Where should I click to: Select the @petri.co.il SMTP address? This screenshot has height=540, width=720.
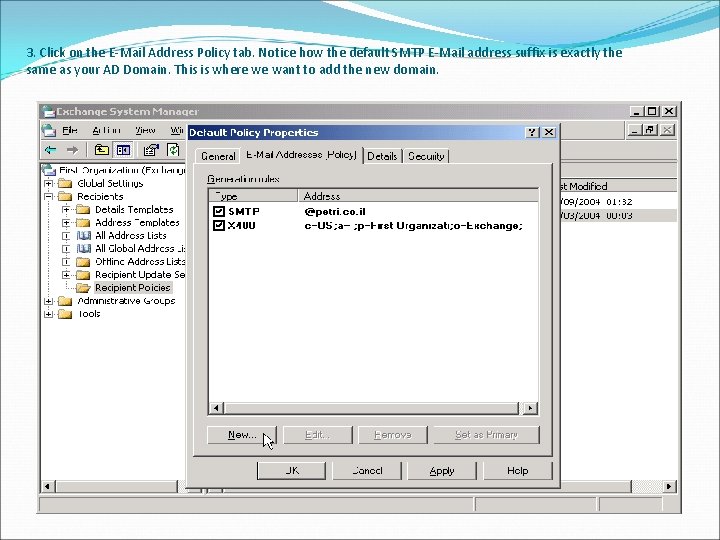point(335,212)
